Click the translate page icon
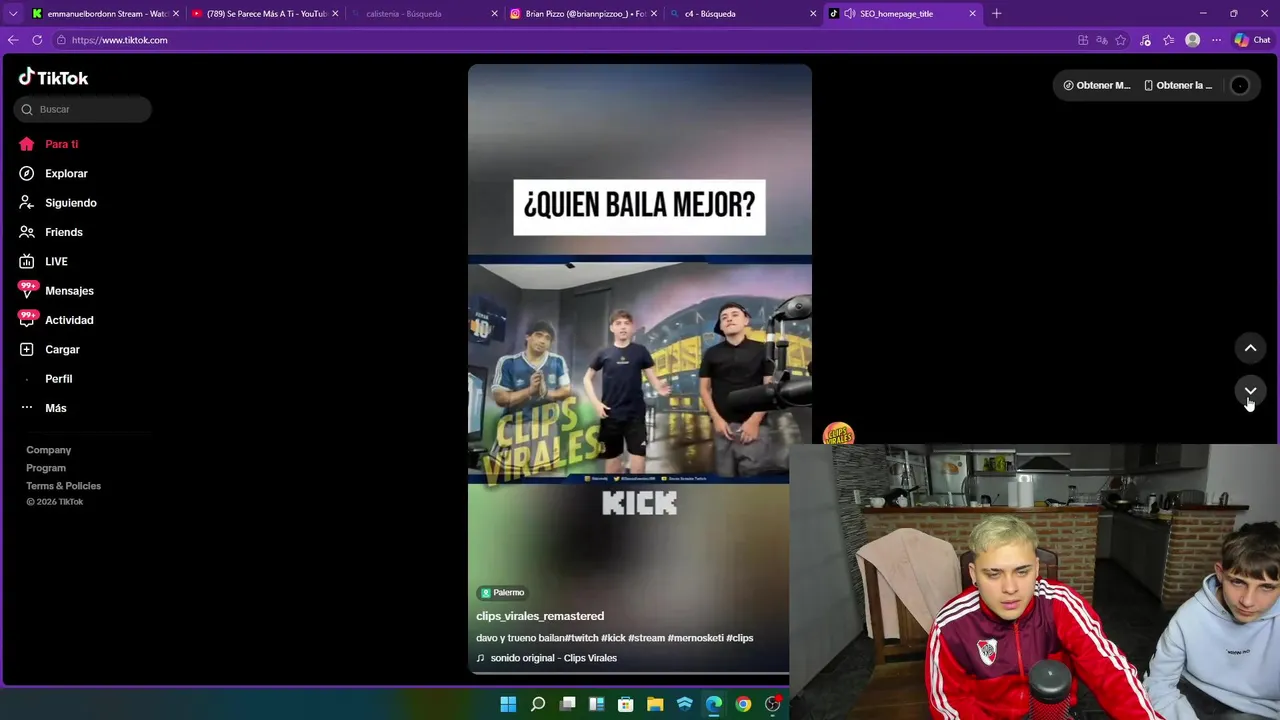Screen dimensions: 1280x720 click(1102, 40)
